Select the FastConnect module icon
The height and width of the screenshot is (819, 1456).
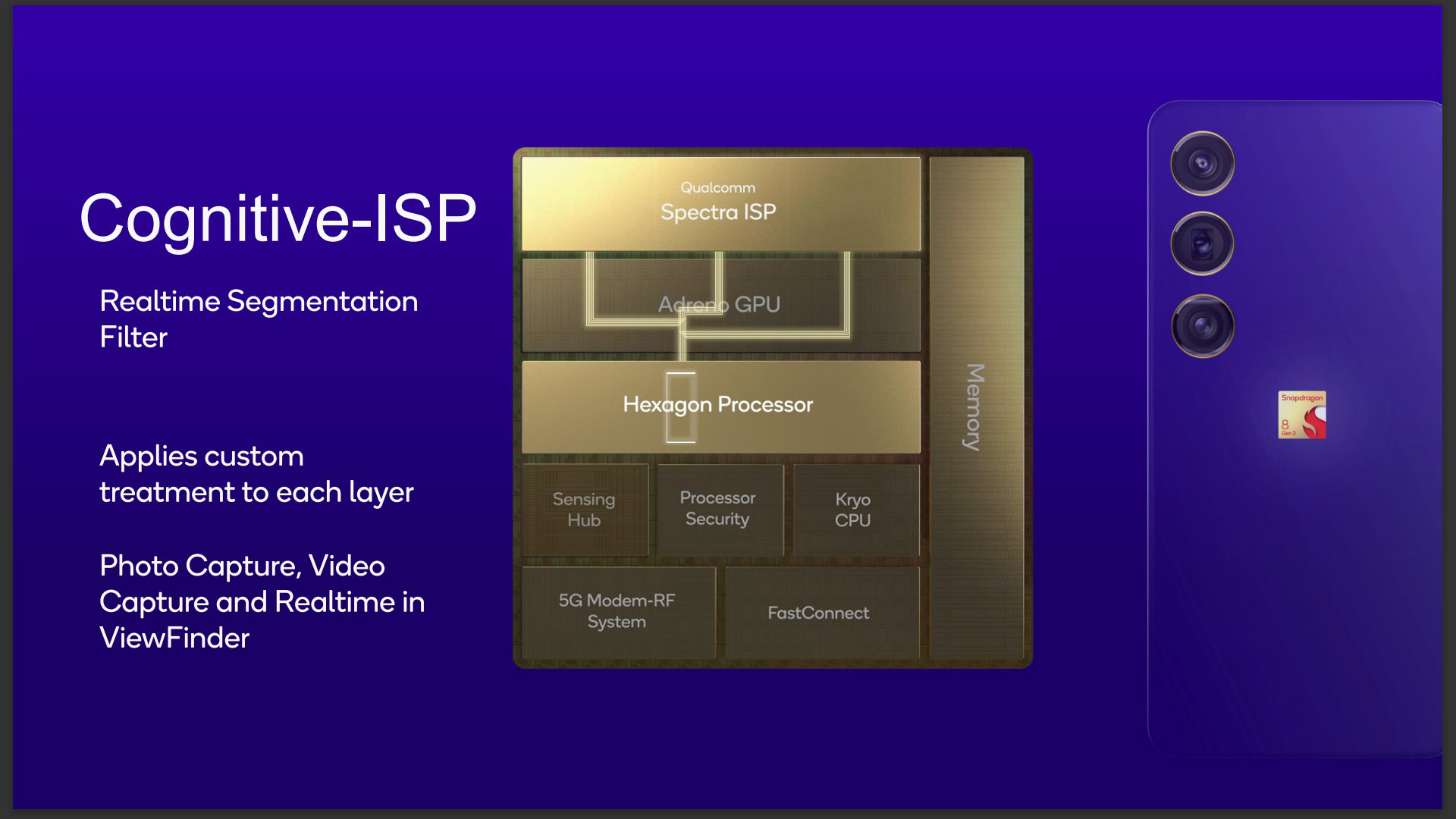[x=820, y=612]
